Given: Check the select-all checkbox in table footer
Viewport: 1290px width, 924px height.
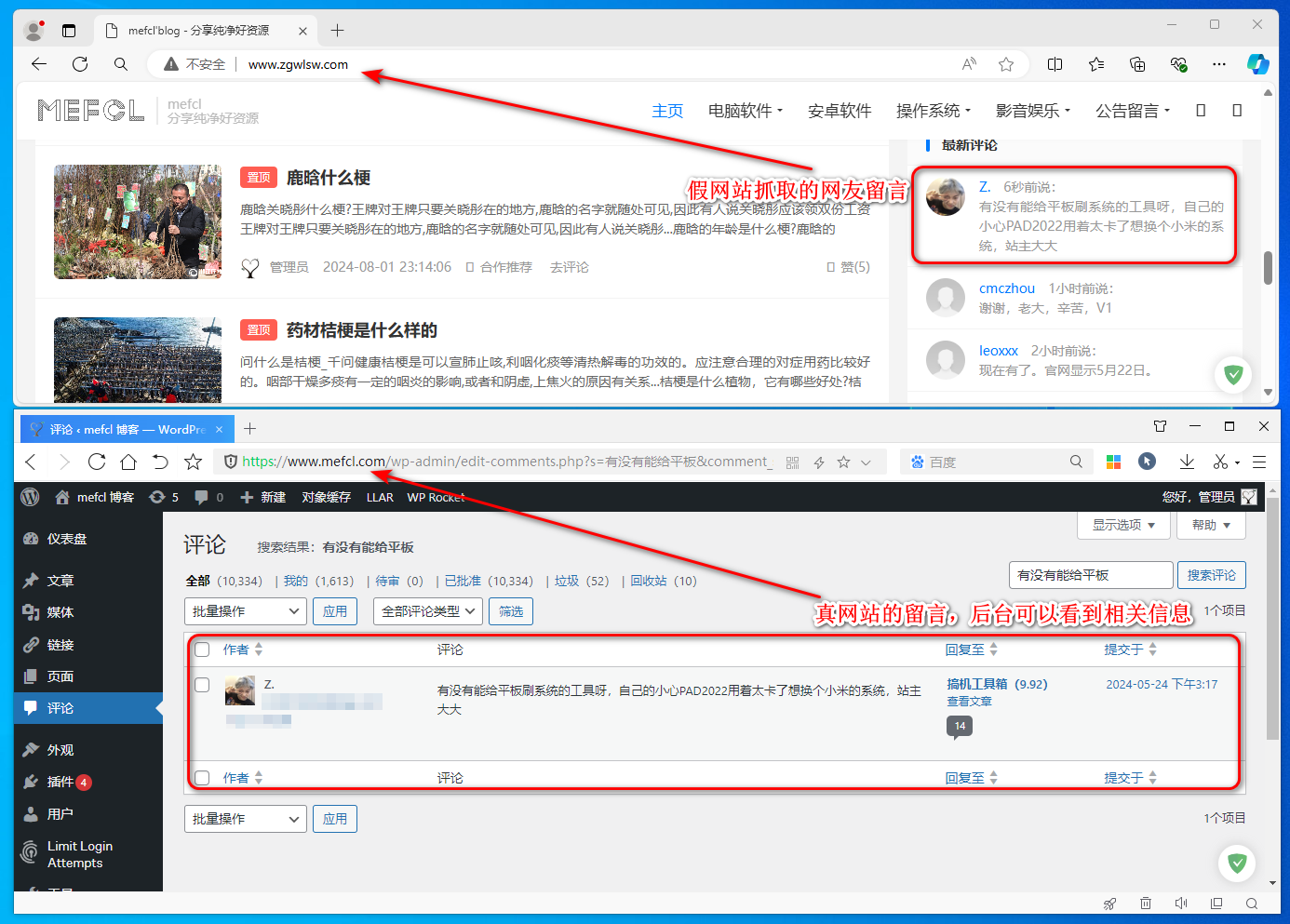Looking at the screenshot, I should [x=202, y=778].
